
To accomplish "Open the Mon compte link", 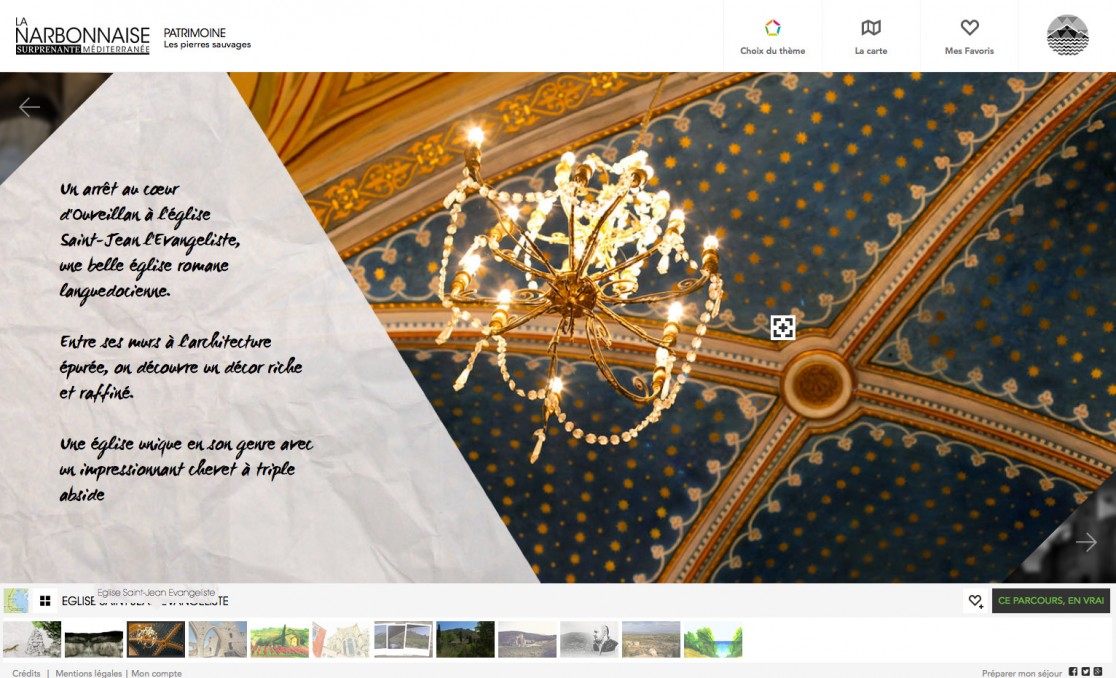I will 156,673.
